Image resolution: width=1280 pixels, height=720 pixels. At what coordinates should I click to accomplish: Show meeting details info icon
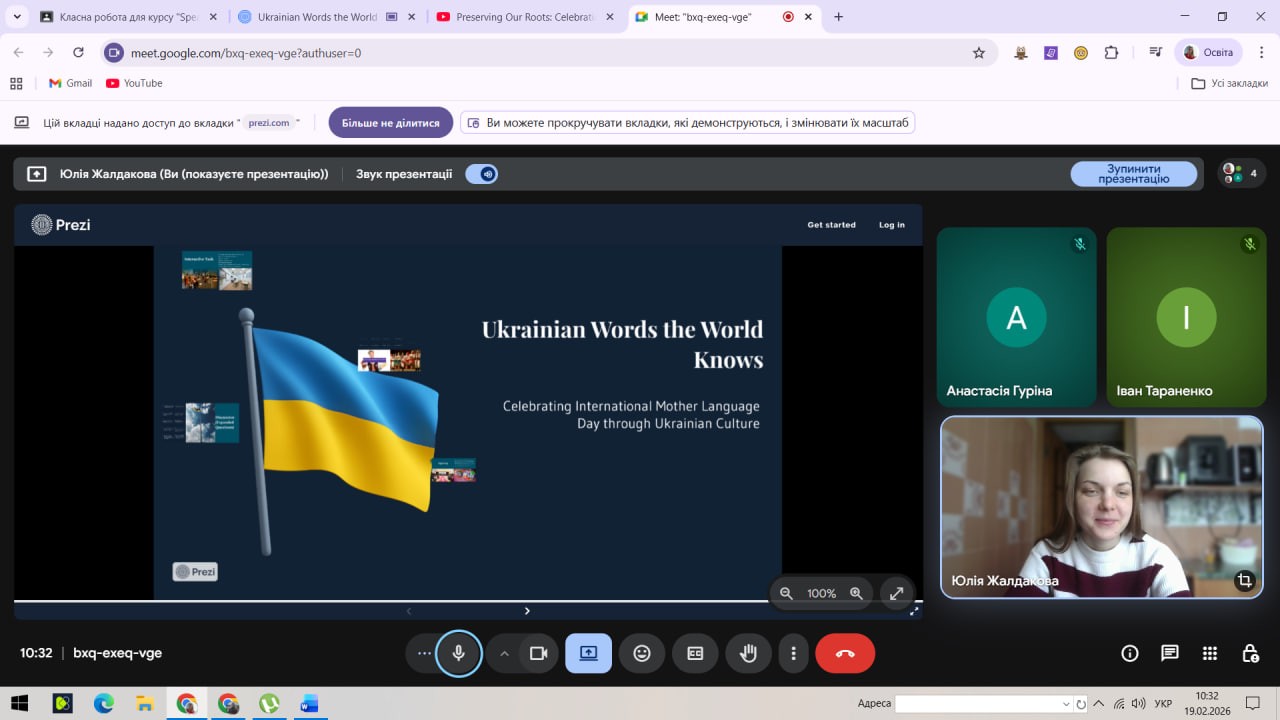(1130, 653)
